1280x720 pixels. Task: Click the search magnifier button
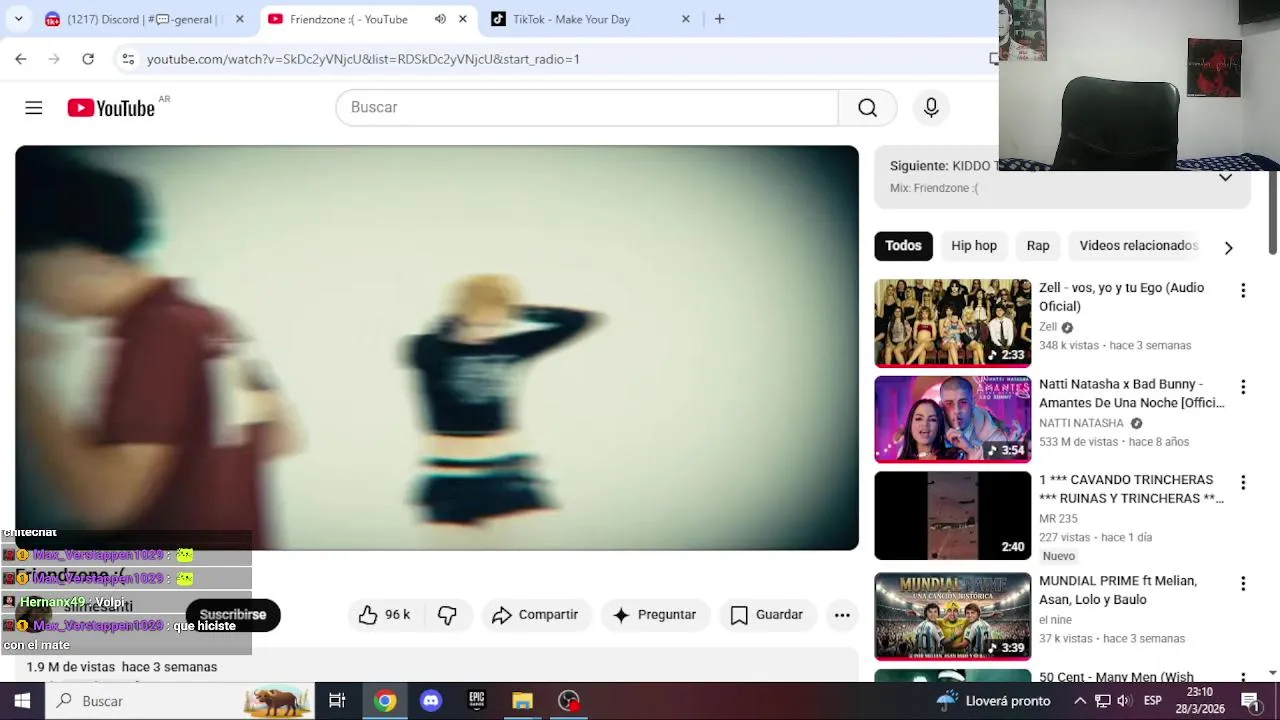tap(867, 108)
